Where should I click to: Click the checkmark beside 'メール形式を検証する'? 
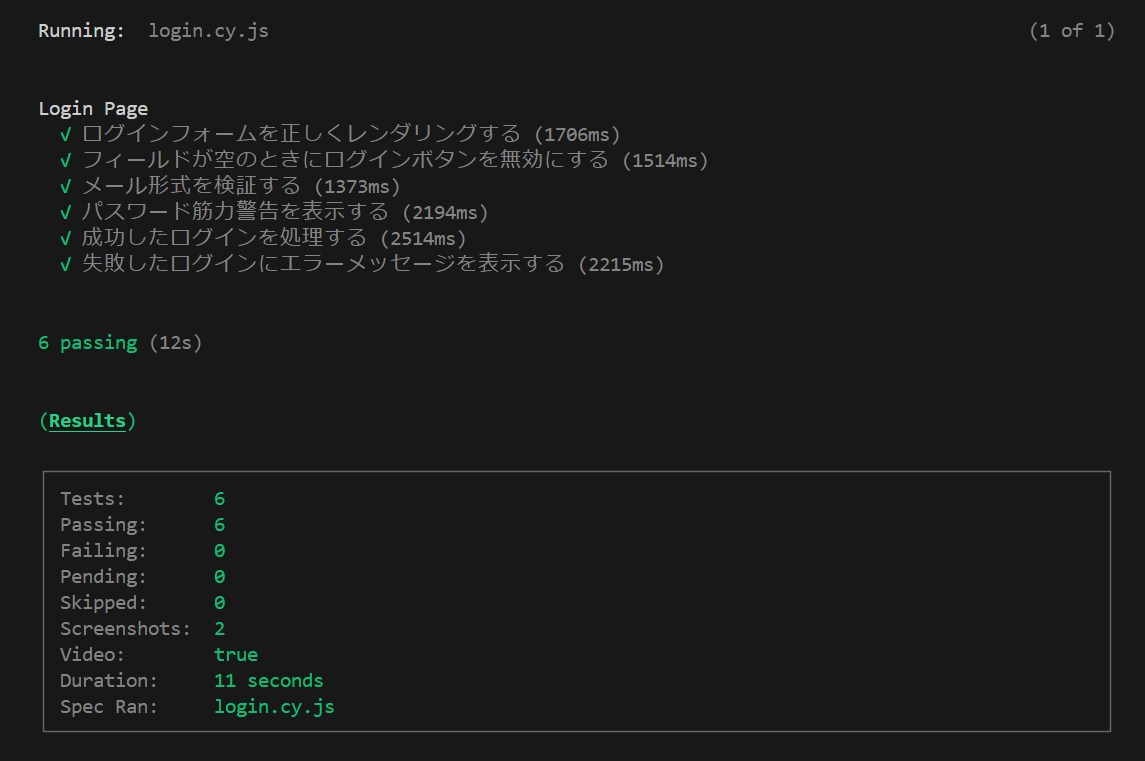[x=66, y=187]
